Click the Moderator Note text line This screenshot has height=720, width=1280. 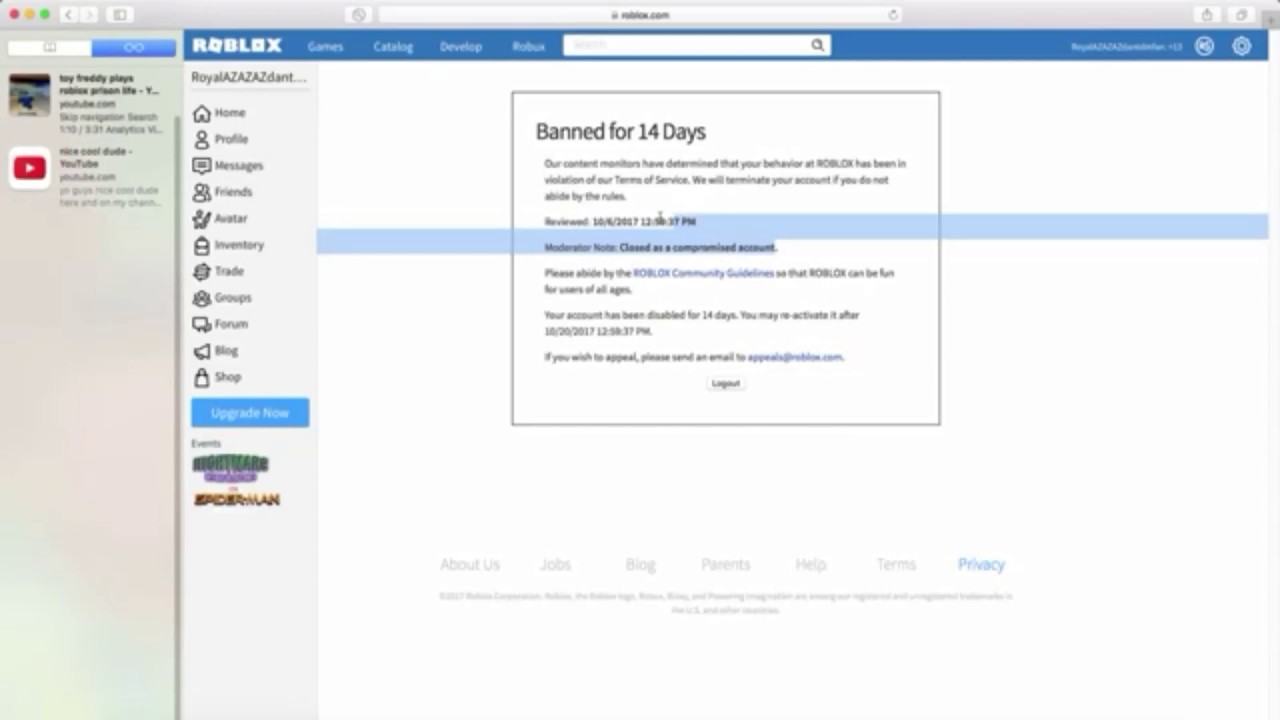tap(660, 247)
